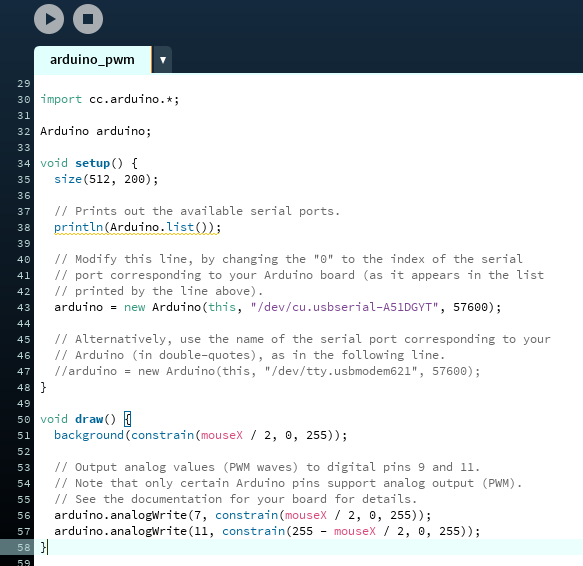Stop the running sketch
583x566 pixels.
[88, 19]
